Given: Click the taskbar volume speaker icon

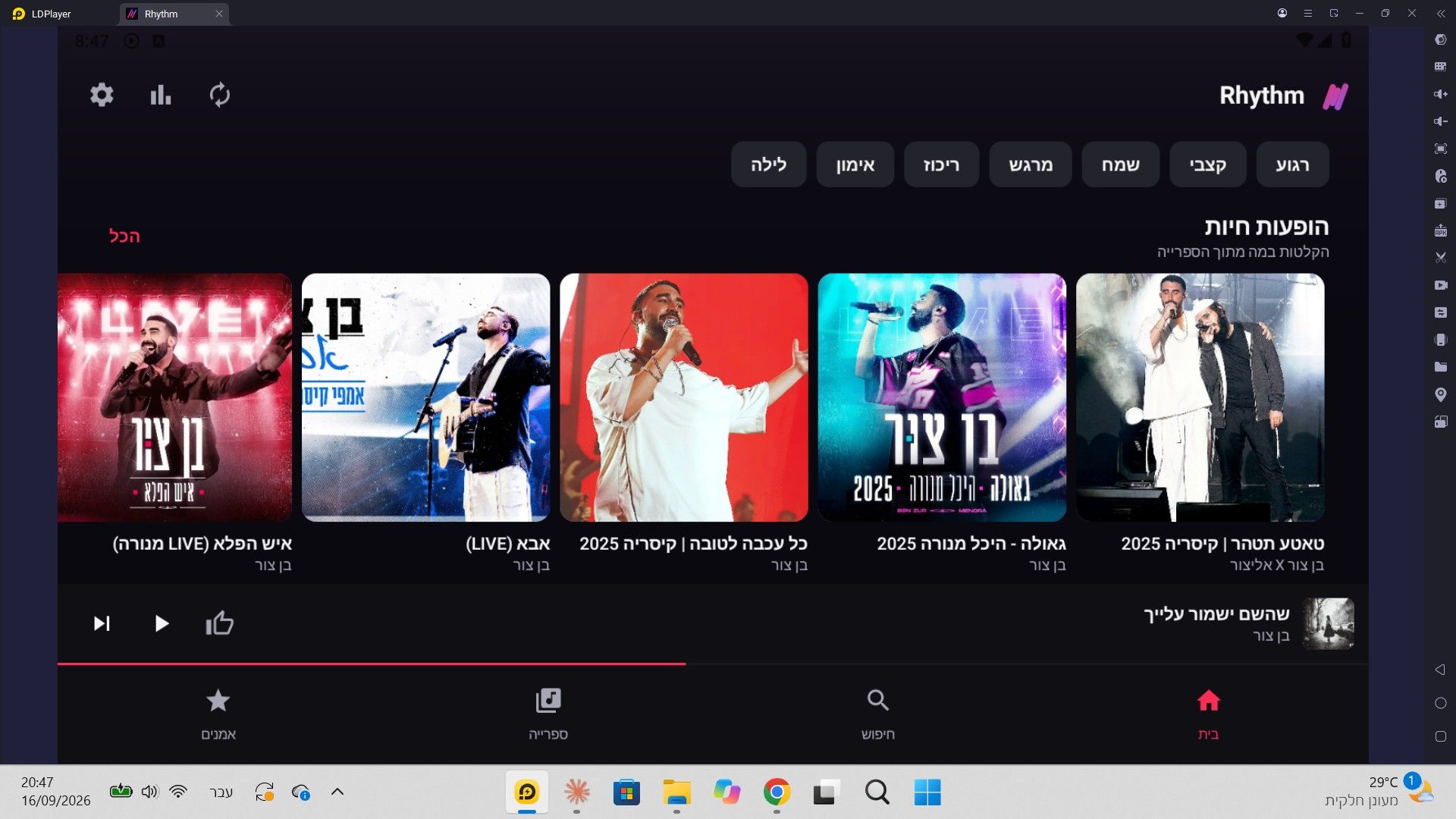Looking at the screenshot, I should (x=149, y=792).
